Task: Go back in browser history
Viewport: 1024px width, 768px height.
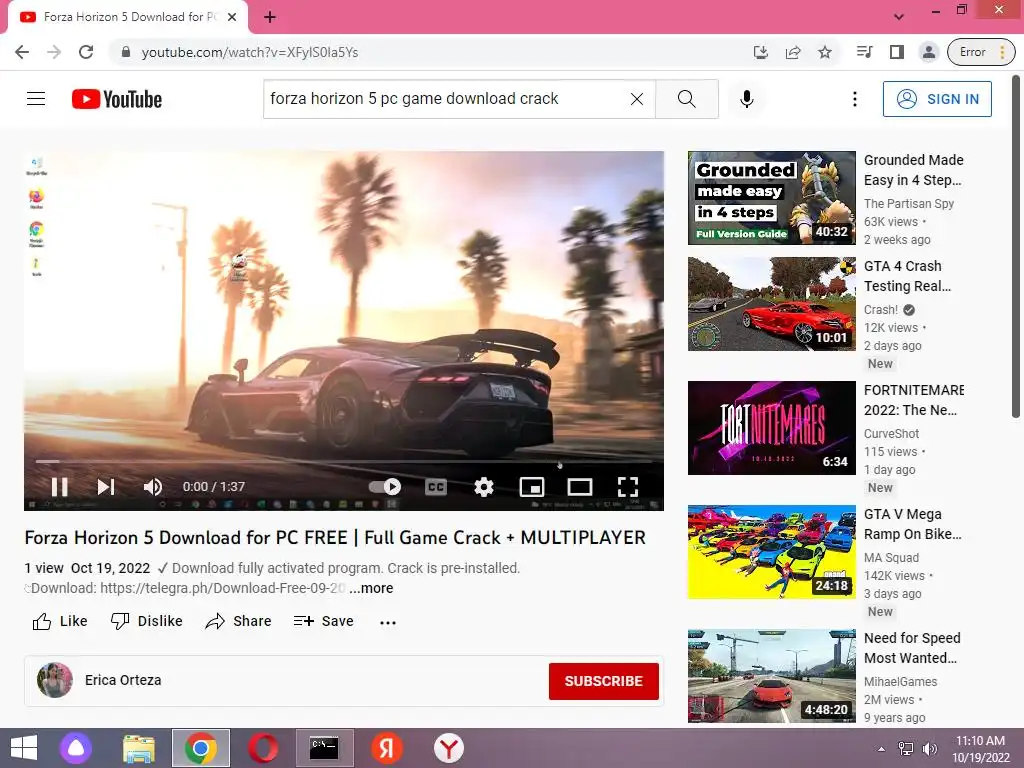Action: point(22,52)
